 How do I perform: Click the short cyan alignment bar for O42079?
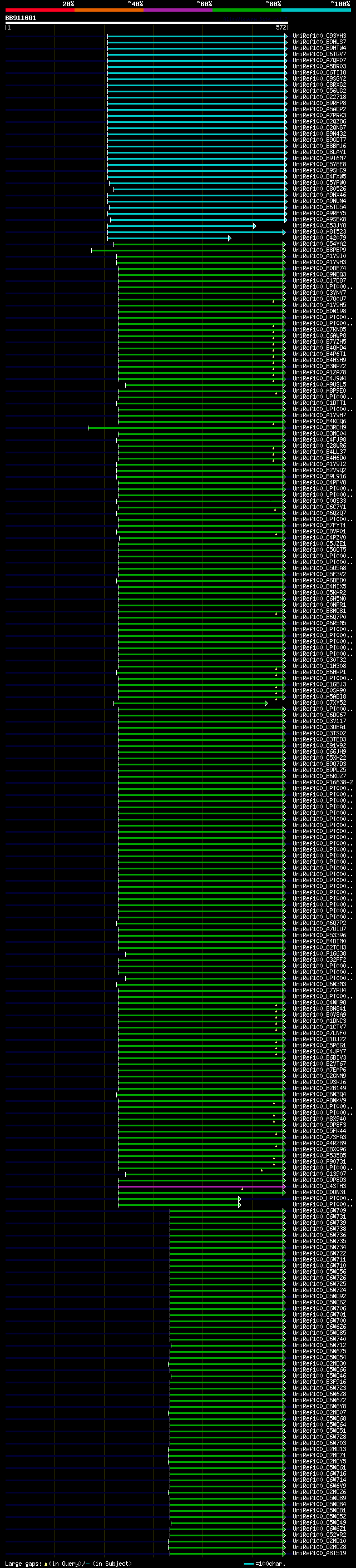click(x=169, y=238)
